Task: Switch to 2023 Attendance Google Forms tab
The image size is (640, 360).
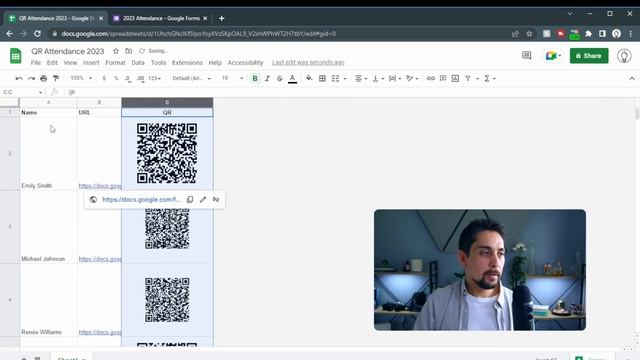Action: coord(161,18)
